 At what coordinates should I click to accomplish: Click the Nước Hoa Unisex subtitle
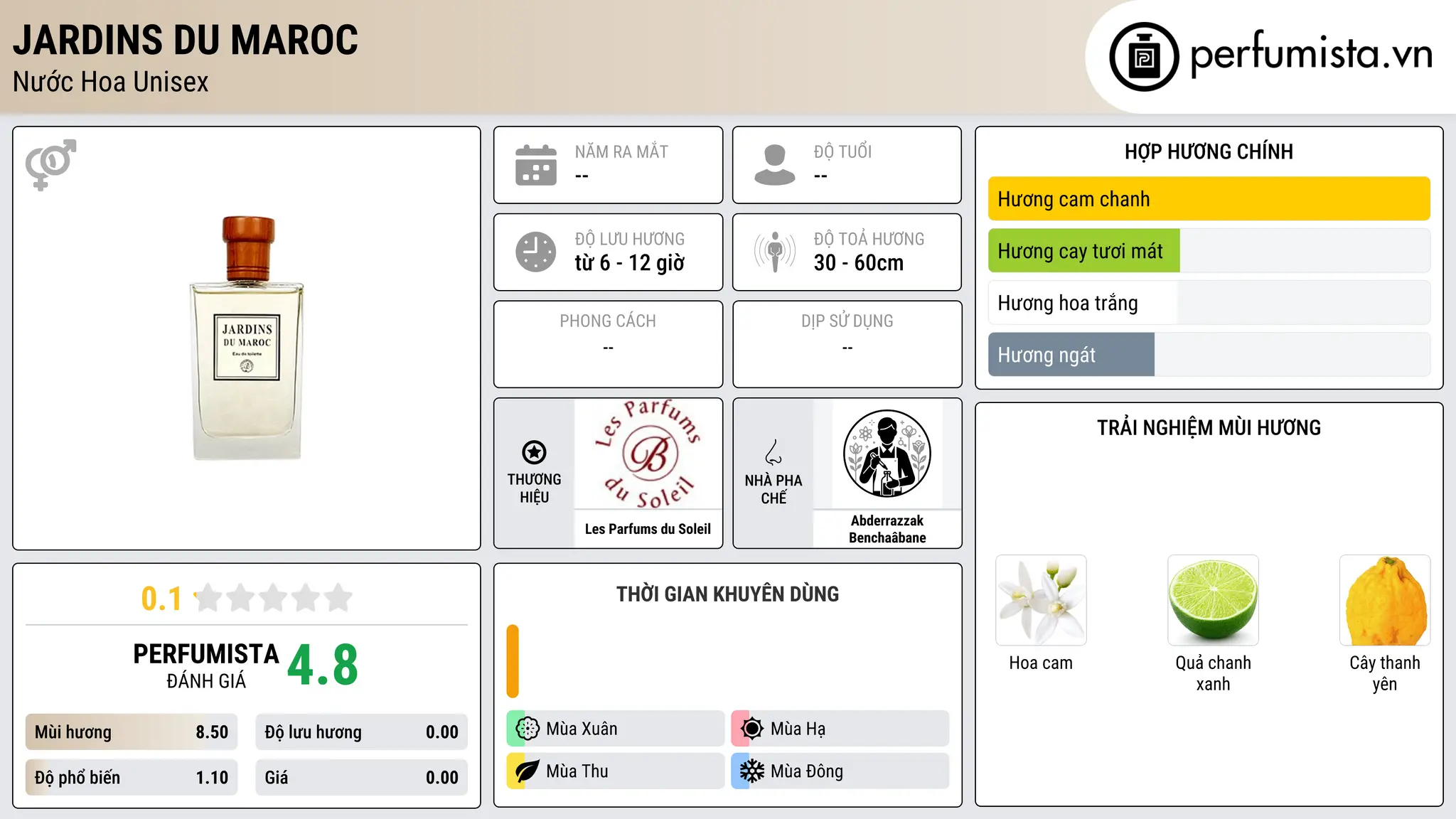[x=111, y=82]
